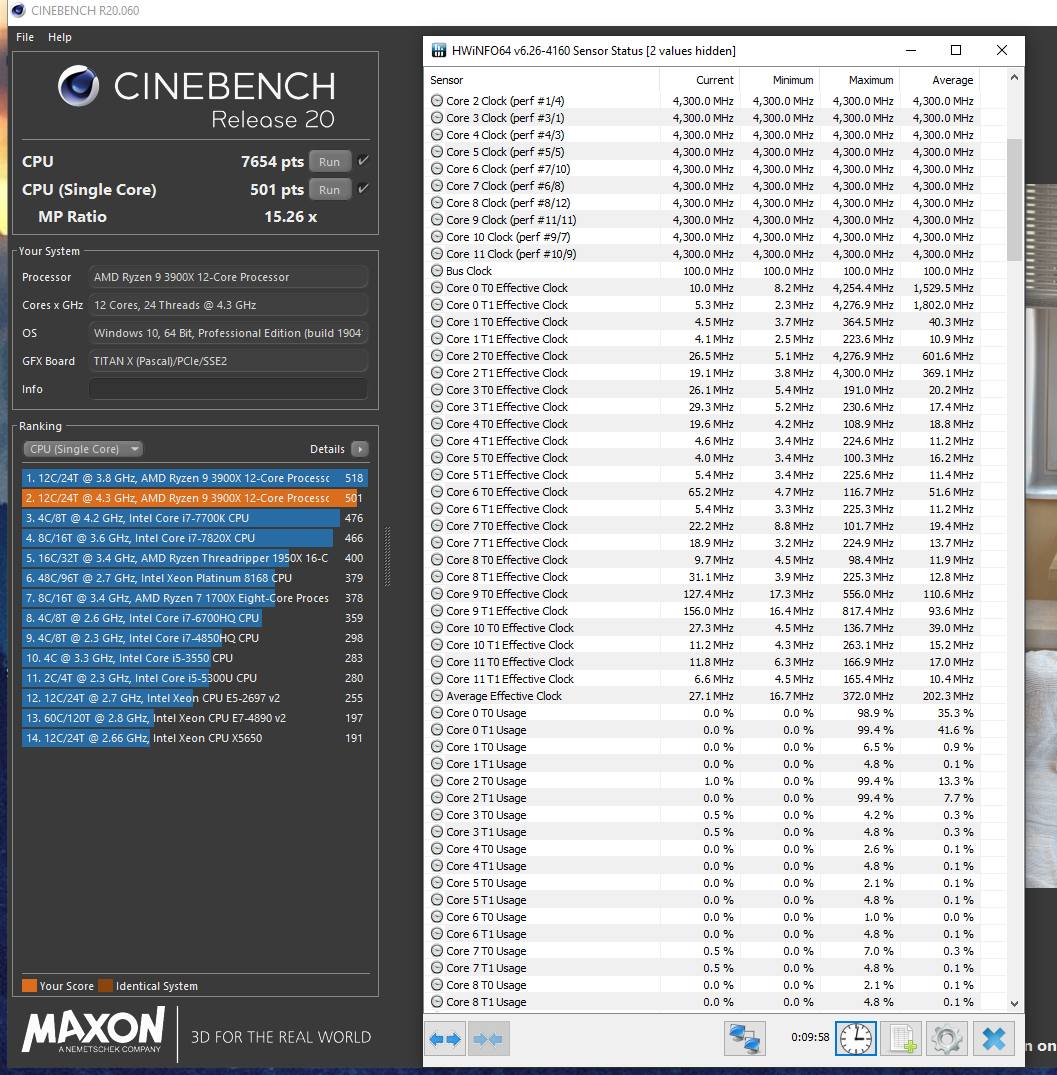The width and height of the screenshot is (1057, 1075).
Task: Run the CPU multi-core benchmark
Action: (x=330, y=162)
